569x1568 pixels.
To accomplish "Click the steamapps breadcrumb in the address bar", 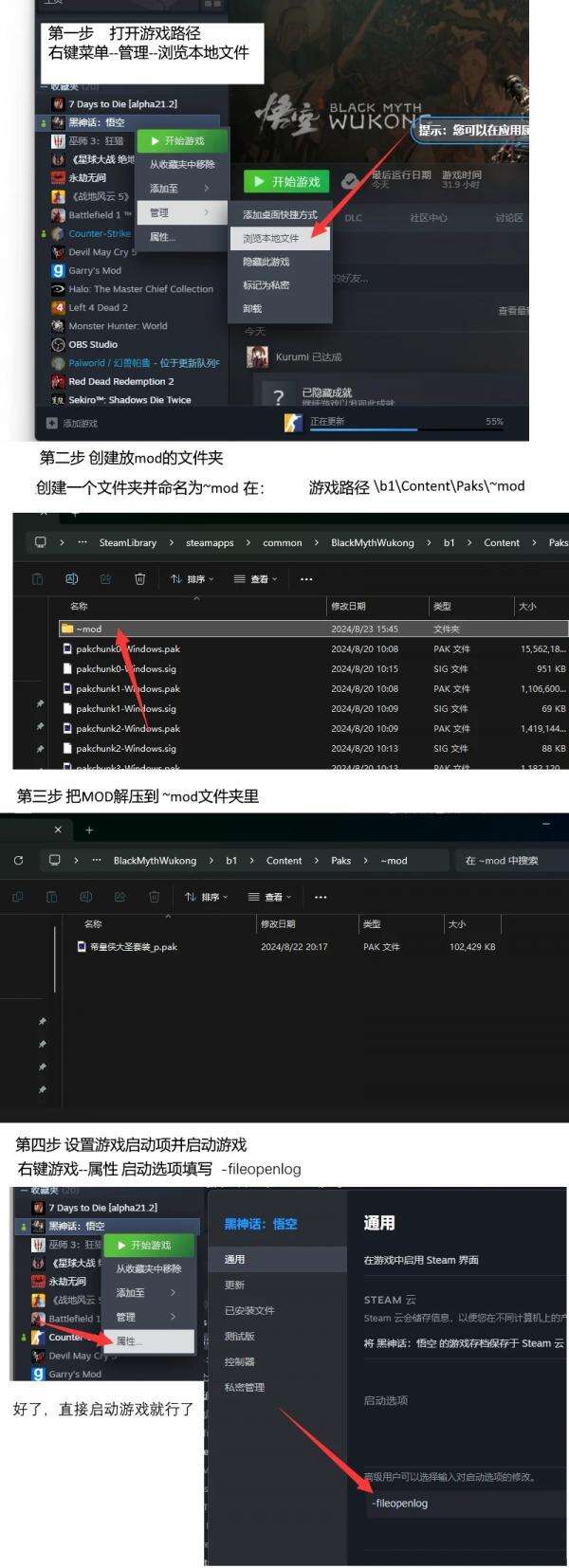I will coord(210,542).
